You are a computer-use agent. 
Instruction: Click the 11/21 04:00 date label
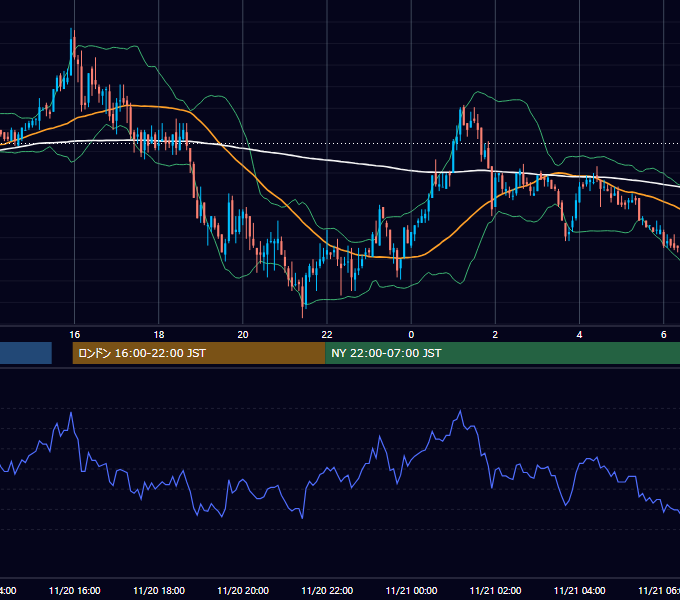(x=579, y=590)
